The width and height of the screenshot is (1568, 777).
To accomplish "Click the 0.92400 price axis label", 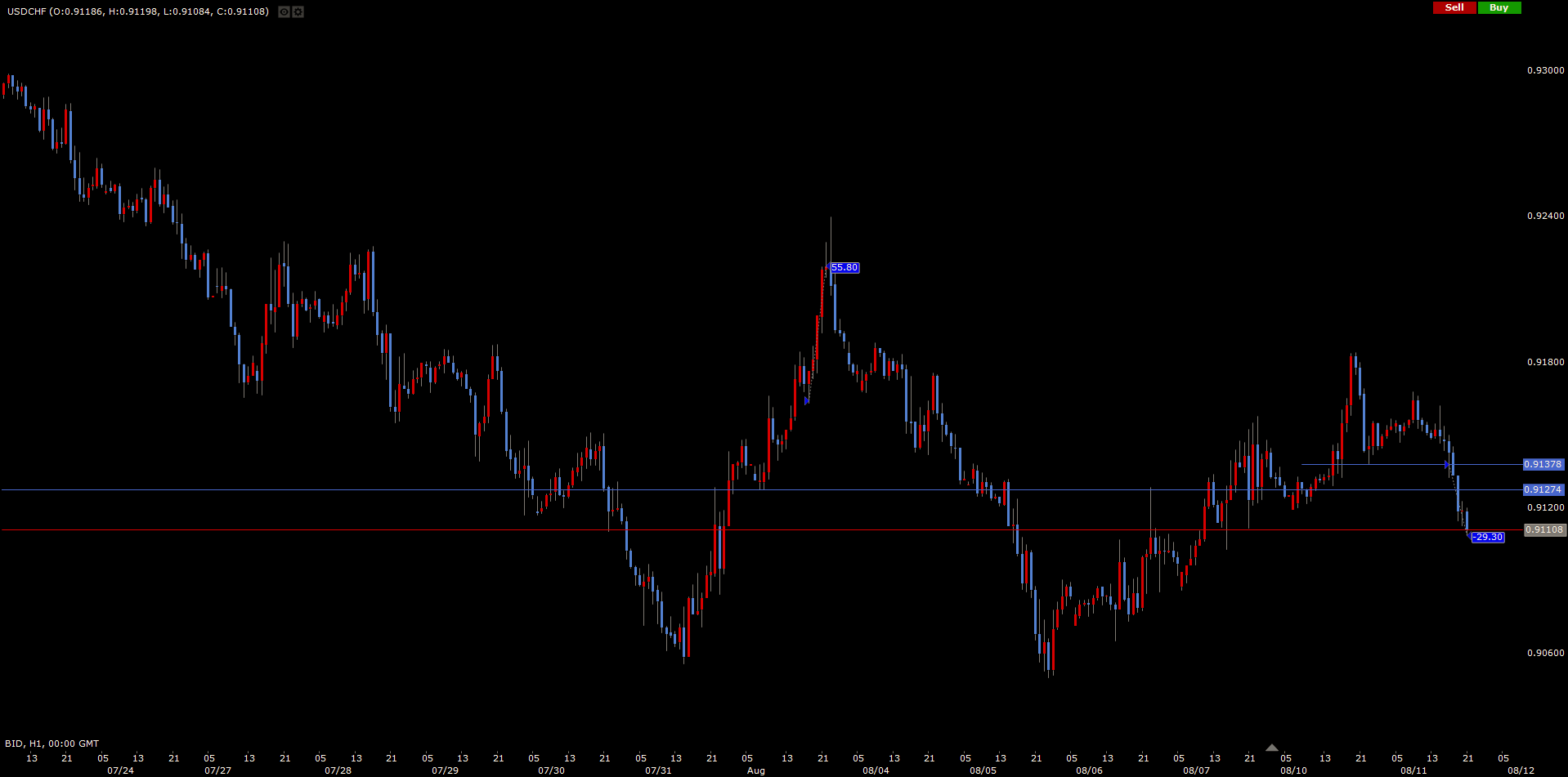I will pos(1545,216).
